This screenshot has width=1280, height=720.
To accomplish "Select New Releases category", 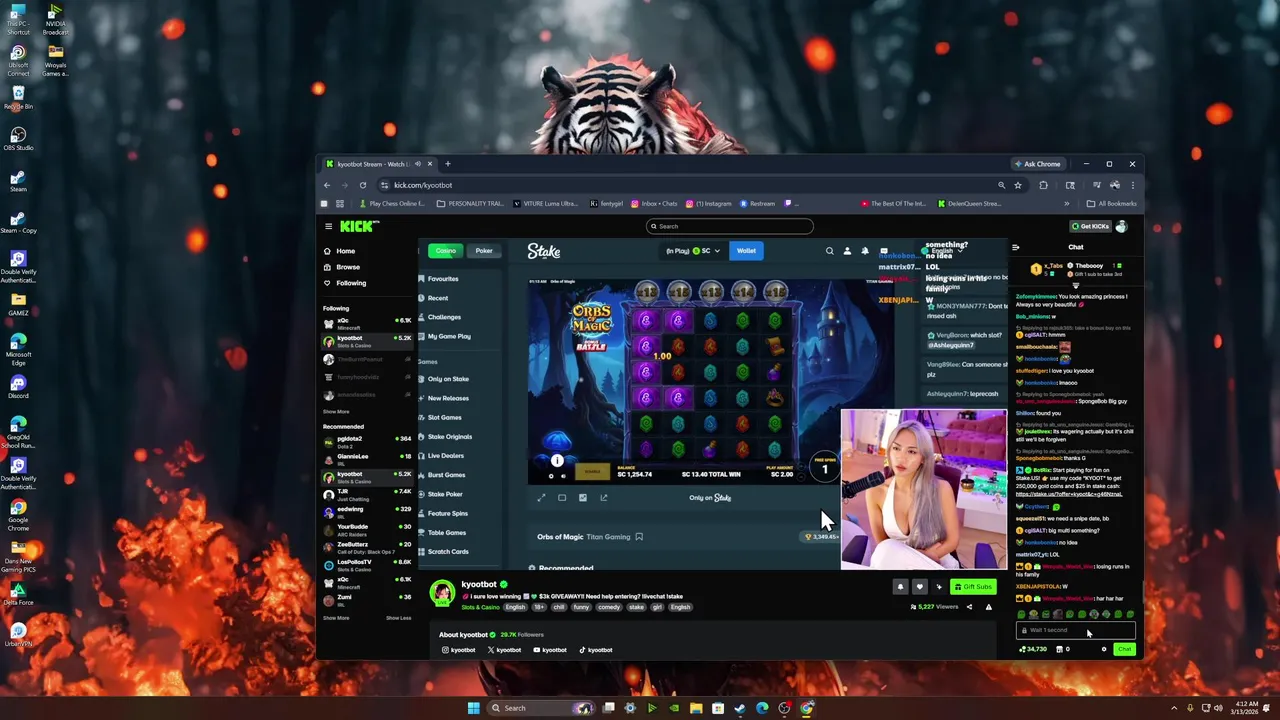I will [x=448, y=398].
